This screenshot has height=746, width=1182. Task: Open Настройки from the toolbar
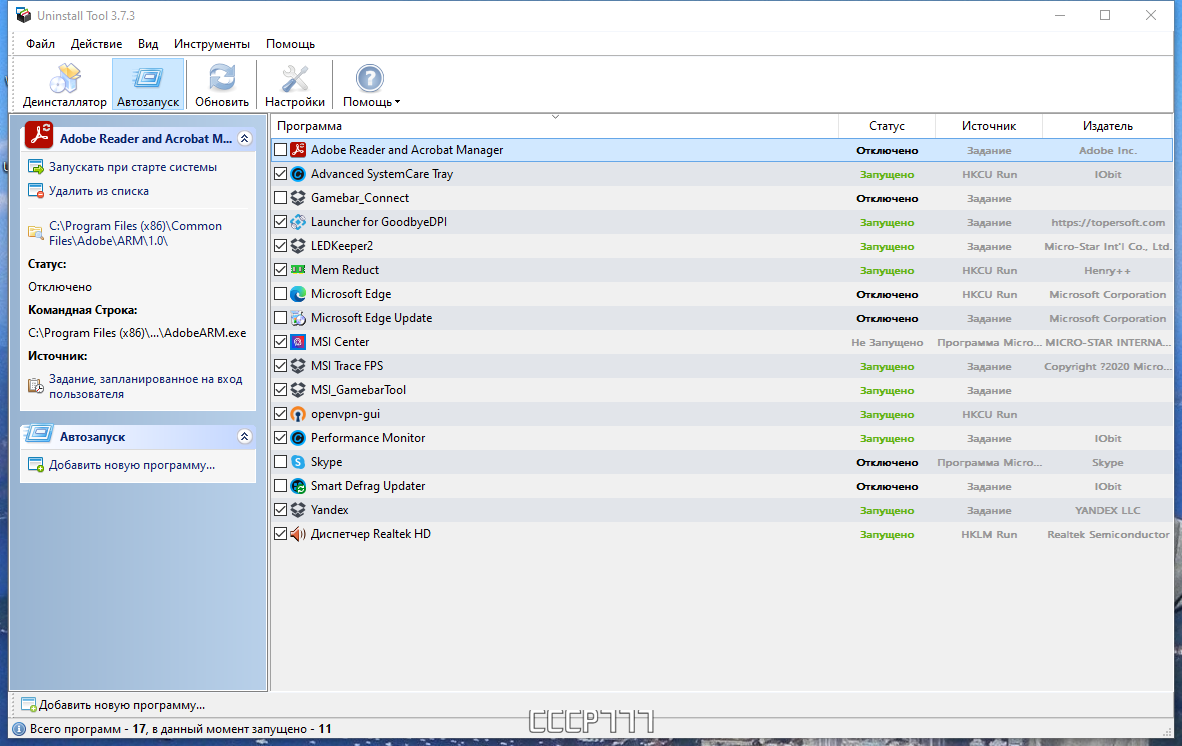(x=295, y=85)
